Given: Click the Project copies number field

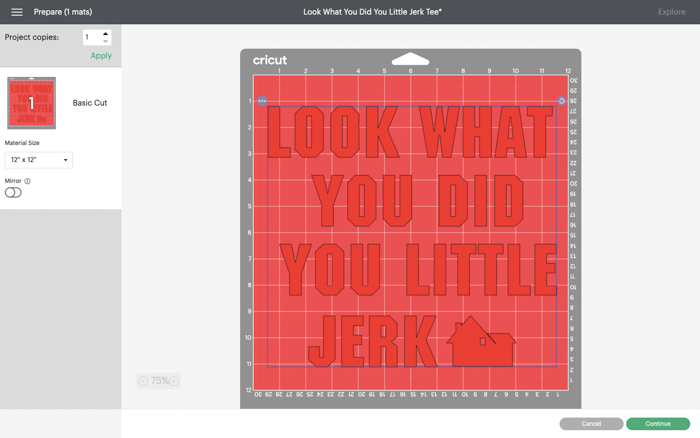Looking at the screenshot, I should coord(93,37).
